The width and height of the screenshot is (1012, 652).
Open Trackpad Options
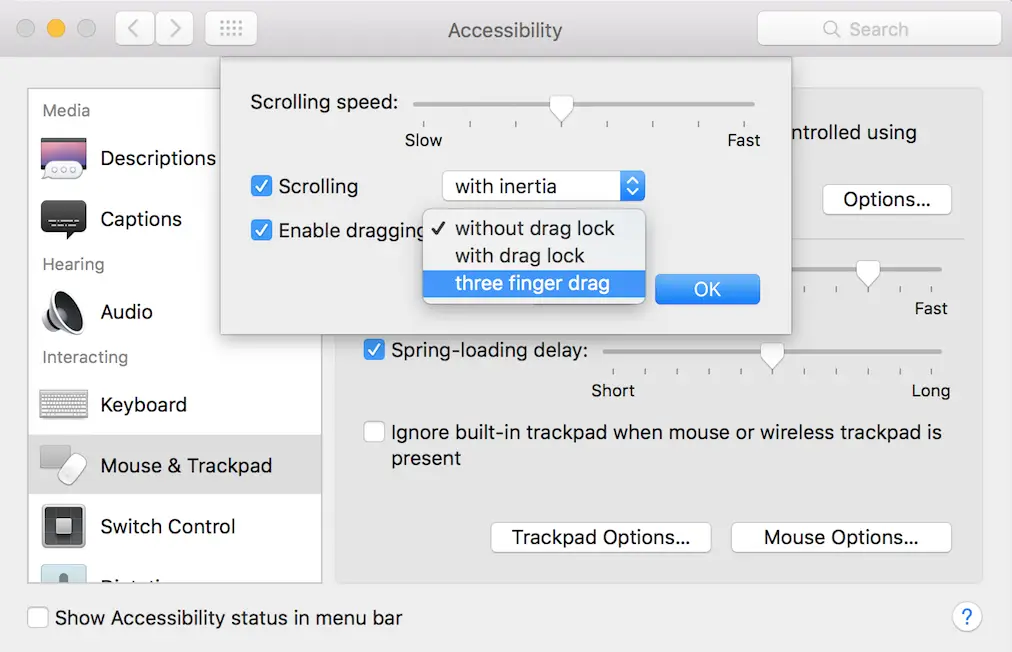coord(601,537)
